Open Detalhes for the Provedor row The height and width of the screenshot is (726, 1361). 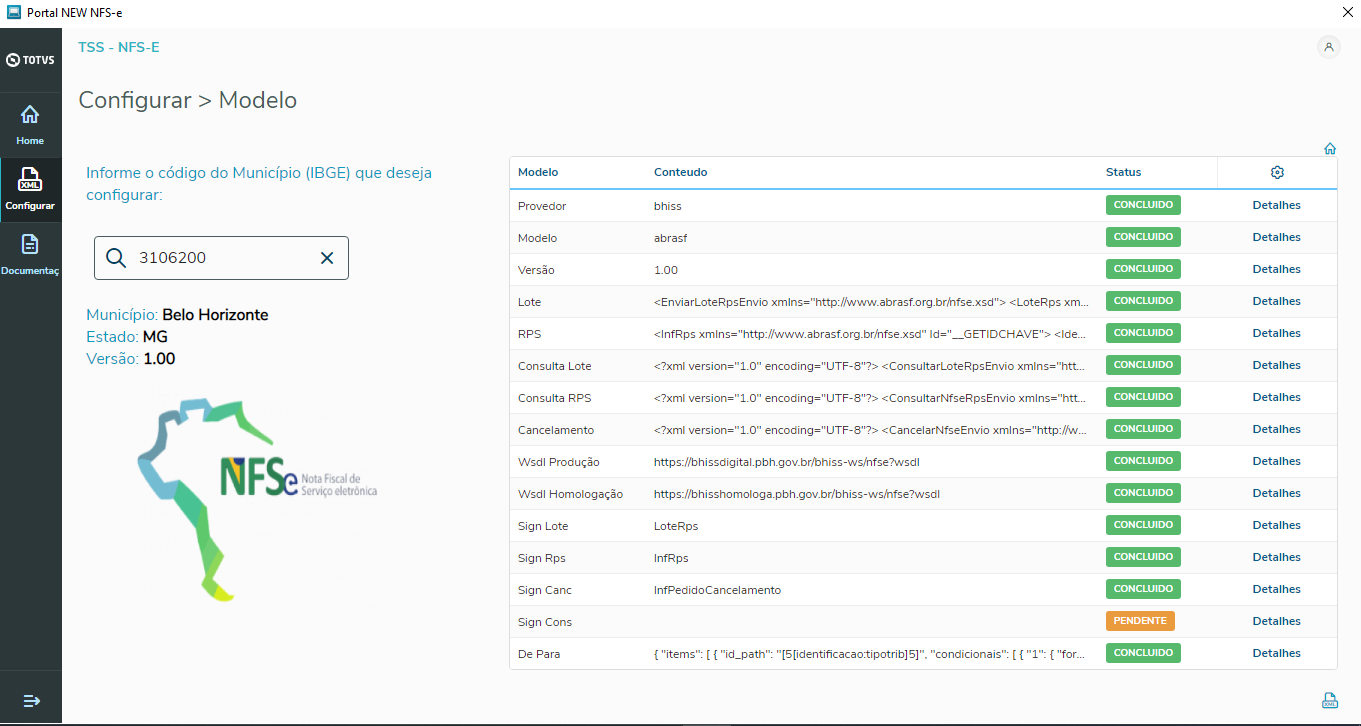pyautogui.click(x=1276, y=205)
